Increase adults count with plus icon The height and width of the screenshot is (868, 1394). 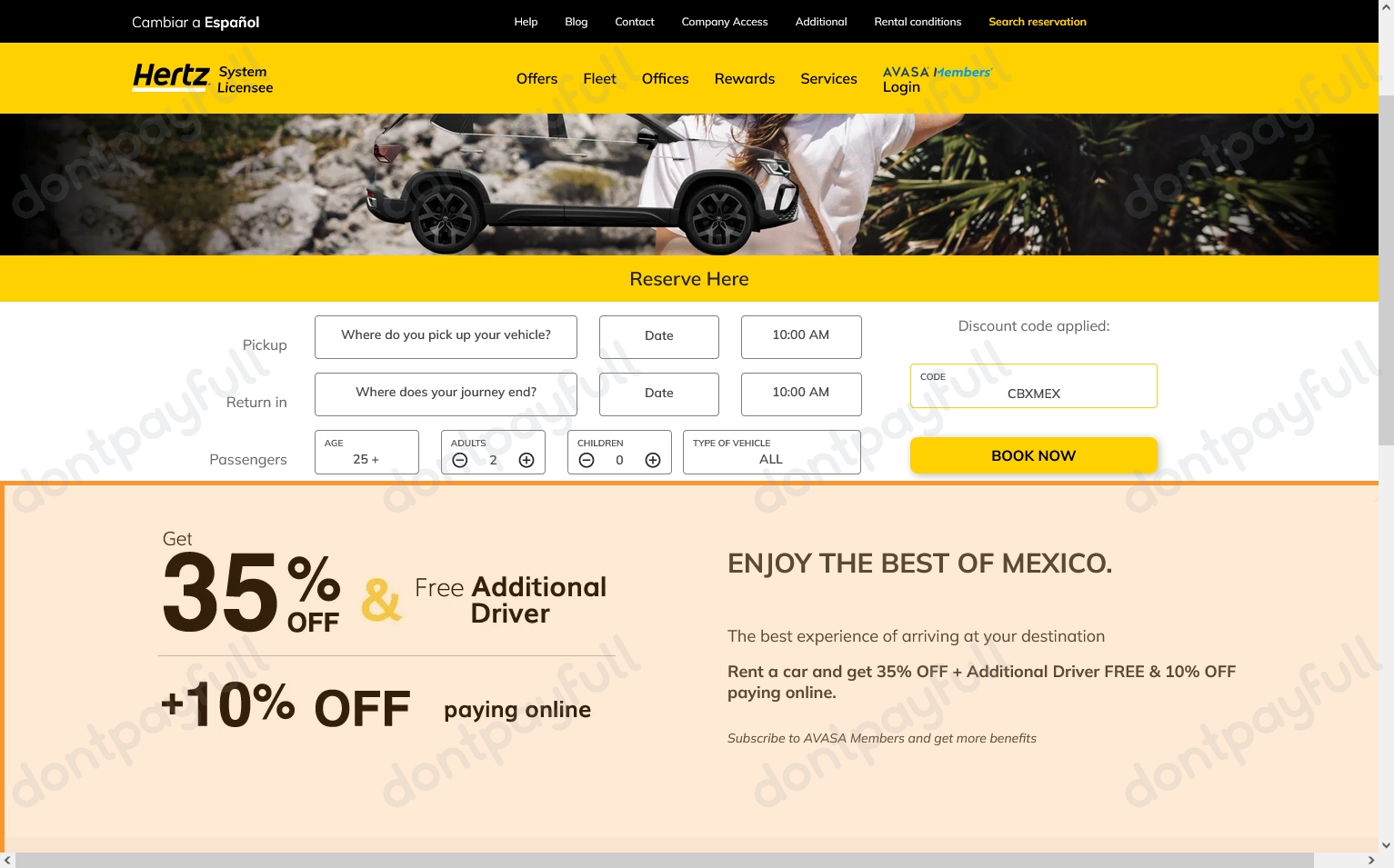527,460
